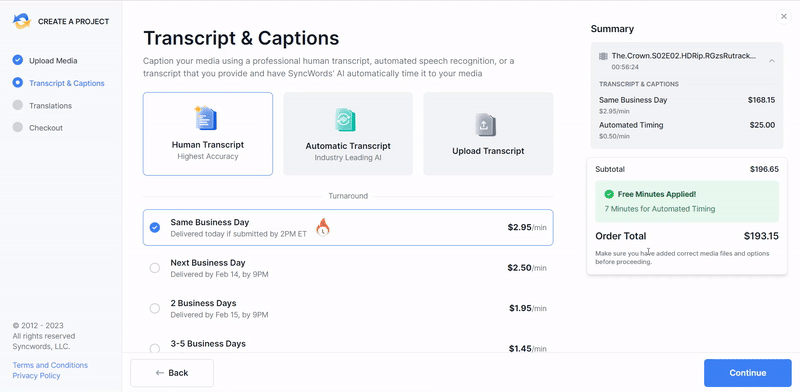Screen dimensions: 800x392
Task: Click the flame rush-delivery clock icon
Action: click(322, 227)
